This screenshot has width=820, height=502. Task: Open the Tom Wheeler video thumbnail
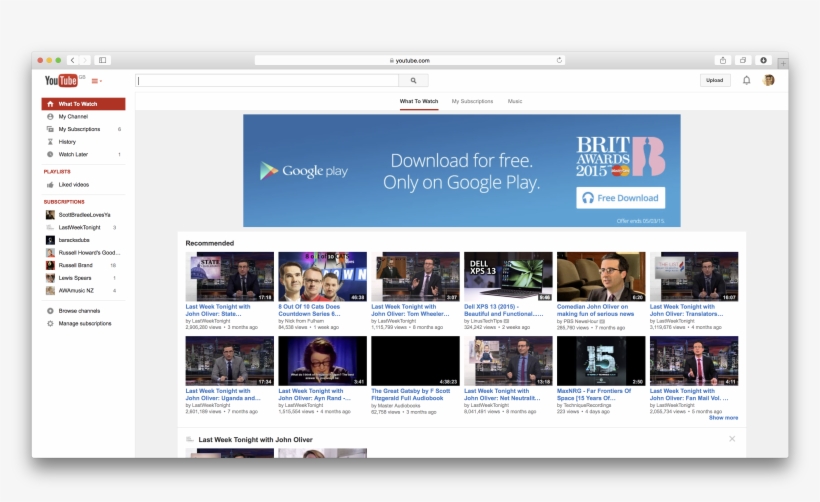(x=415, y=276)
